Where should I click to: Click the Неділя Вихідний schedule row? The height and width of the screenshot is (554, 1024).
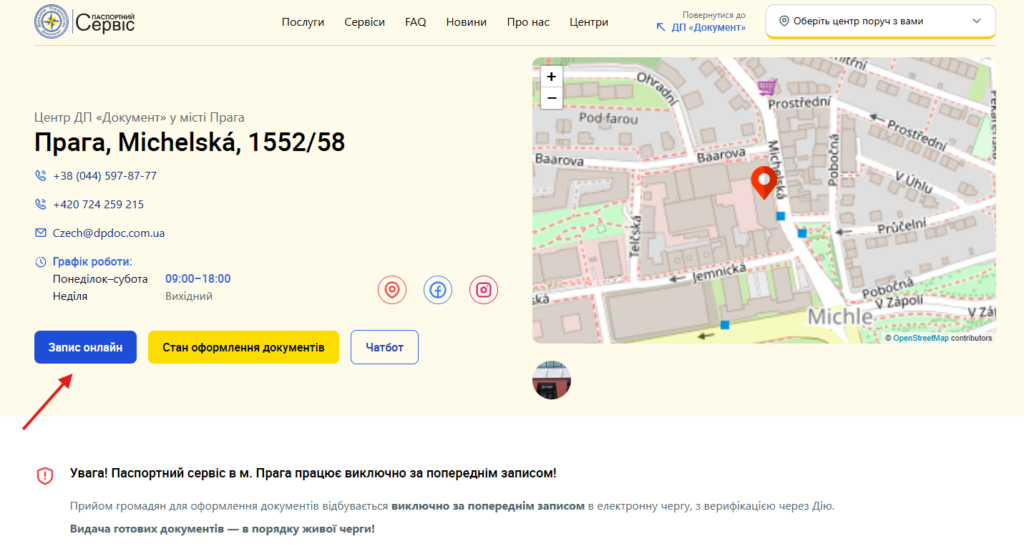133,297
